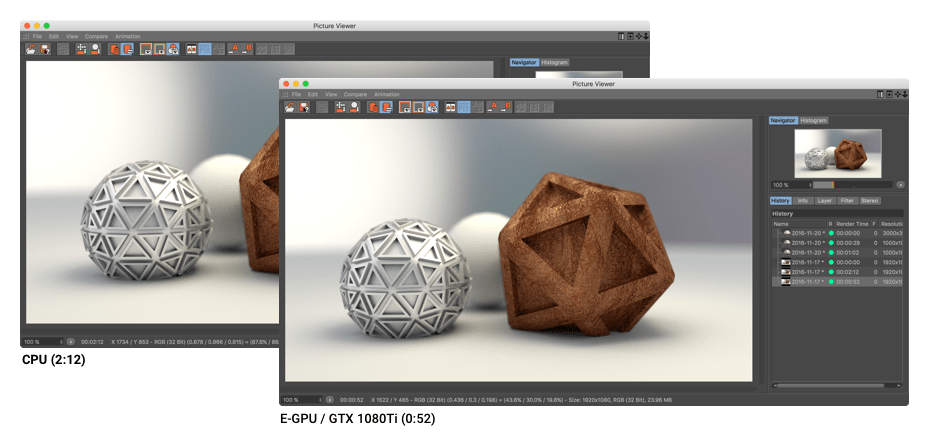The width and height of the screenshot is (929, 446).
Task: Select History tab in front window
Action: coord(780,201)
